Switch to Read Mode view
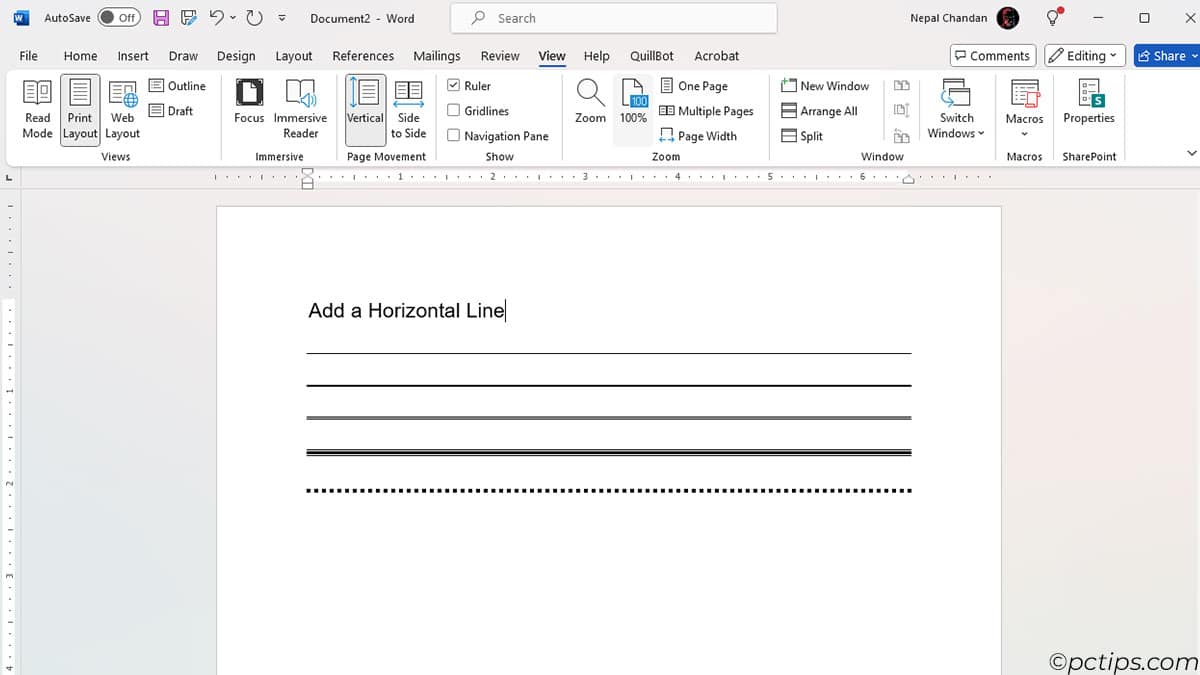 point(36,108)
